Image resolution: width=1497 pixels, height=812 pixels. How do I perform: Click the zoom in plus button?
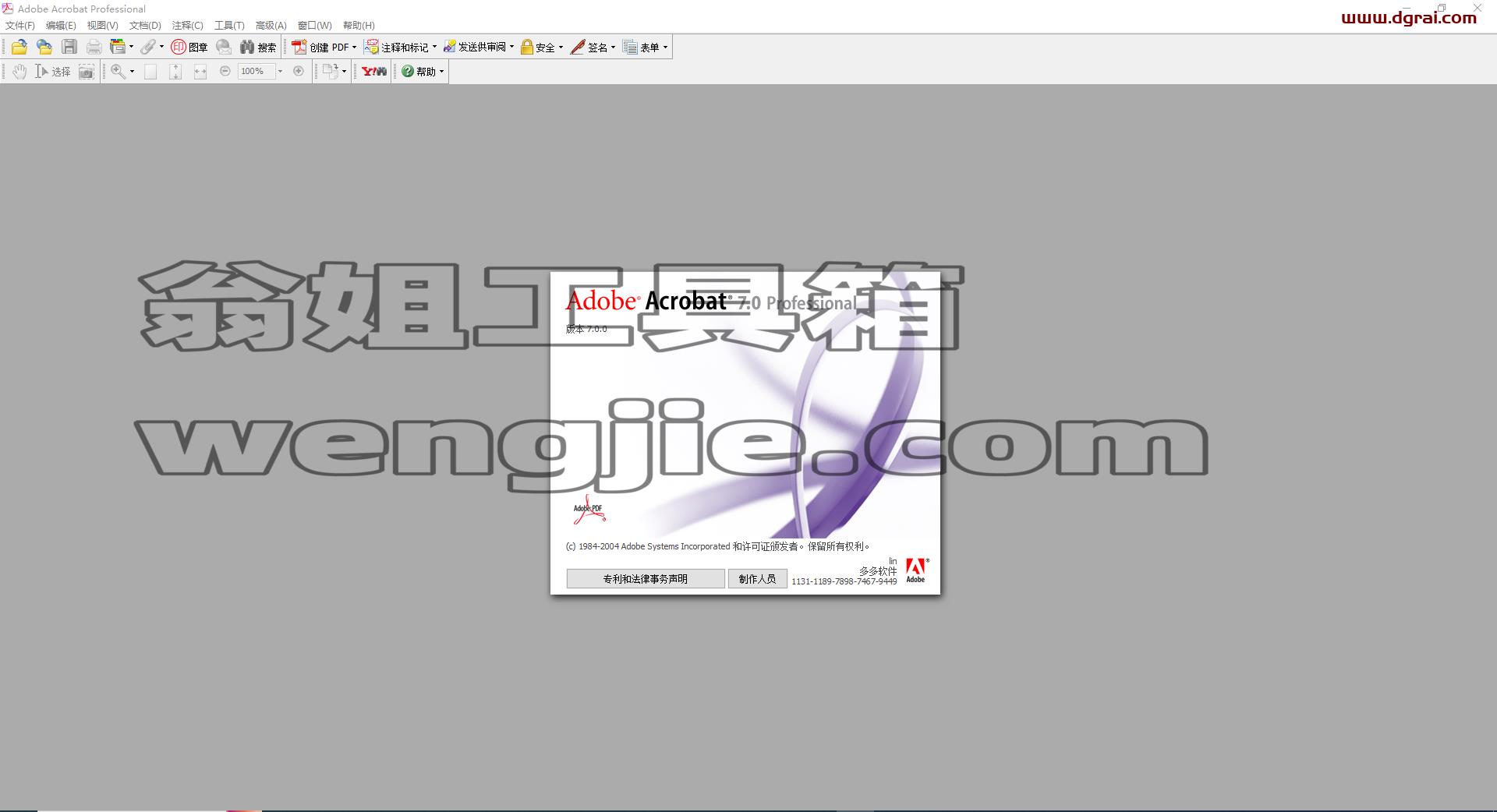[299, 71]
